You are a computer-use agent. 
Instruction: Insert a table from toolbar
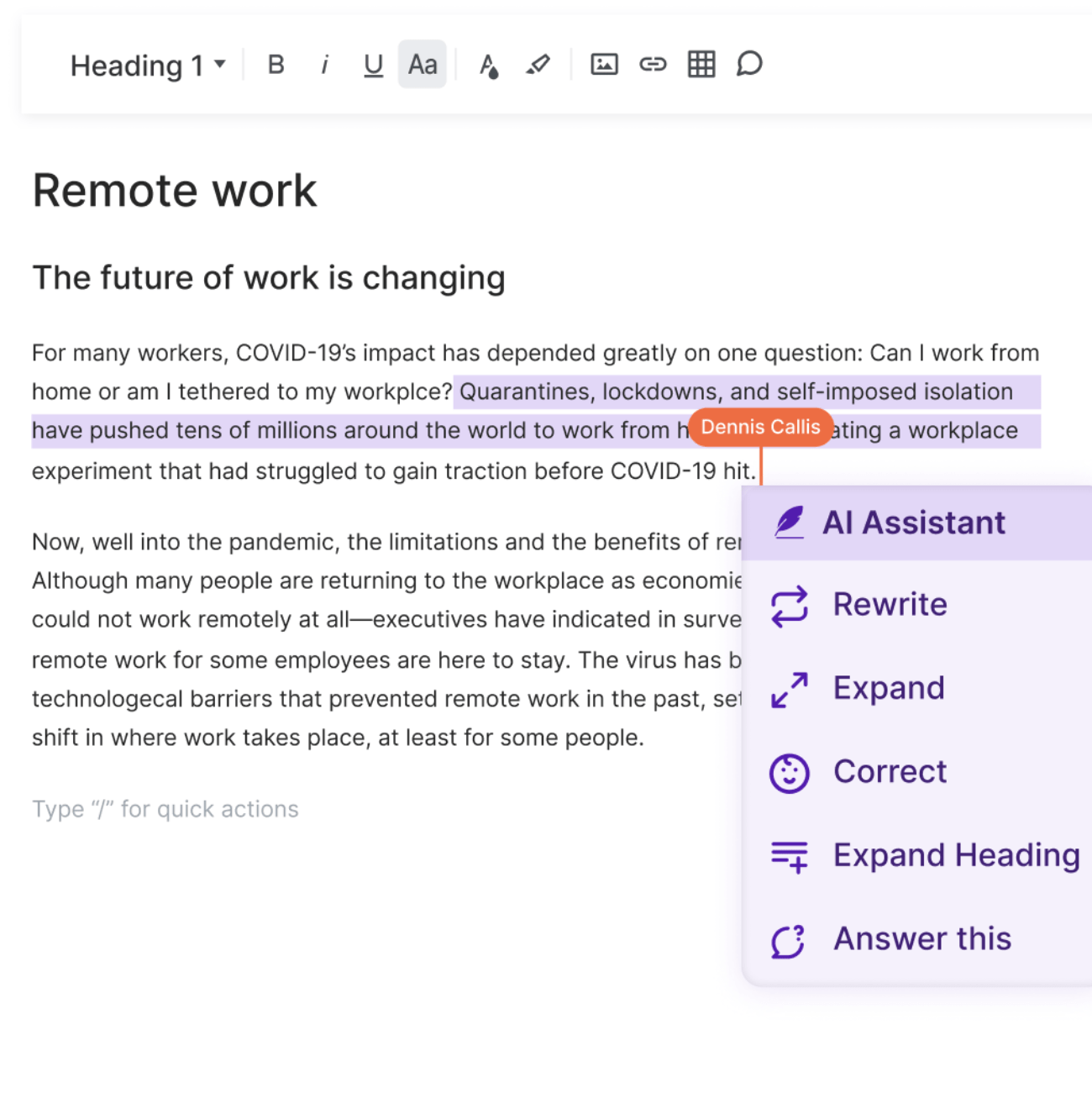tap(701, 64)
